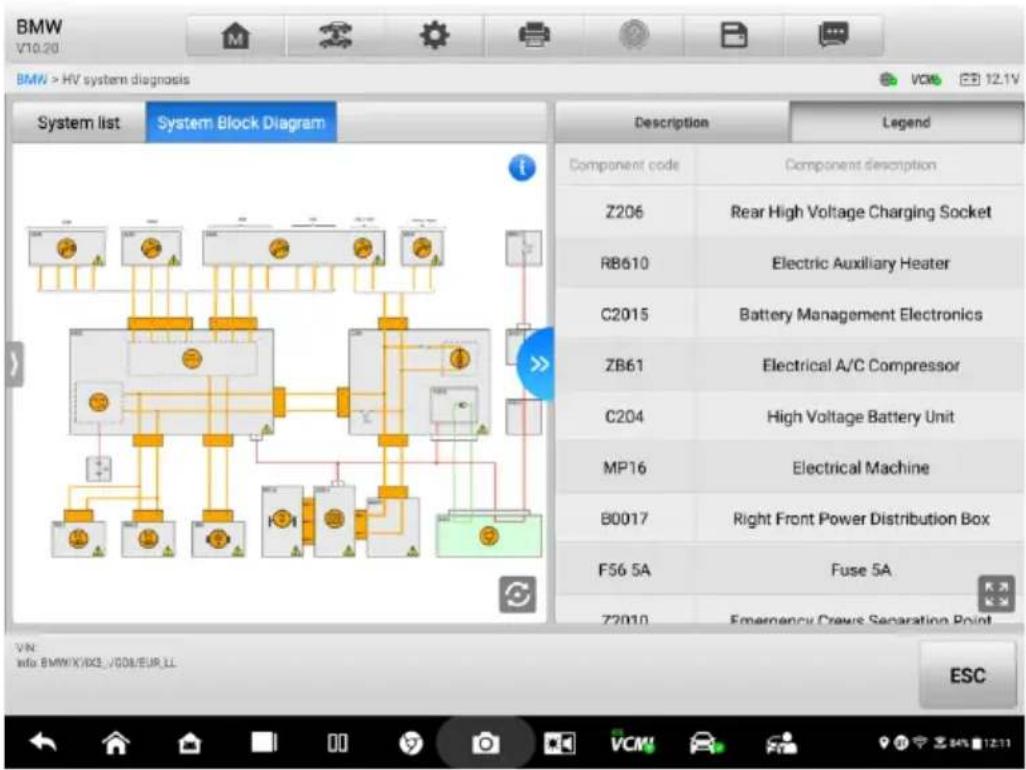
Task: Refresh the system block diagram
Action: [x=518, y=594]
